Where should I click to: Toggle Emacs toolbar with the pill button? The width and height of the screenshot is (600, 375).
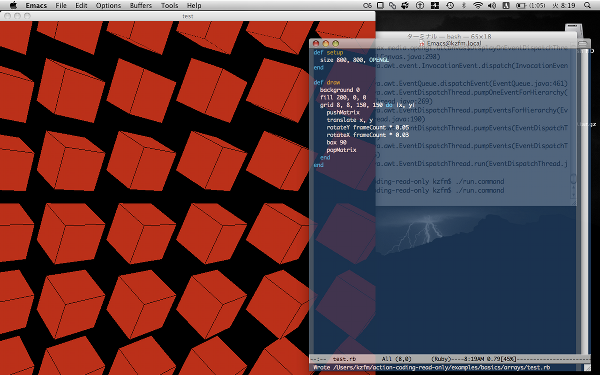[582, 43]
